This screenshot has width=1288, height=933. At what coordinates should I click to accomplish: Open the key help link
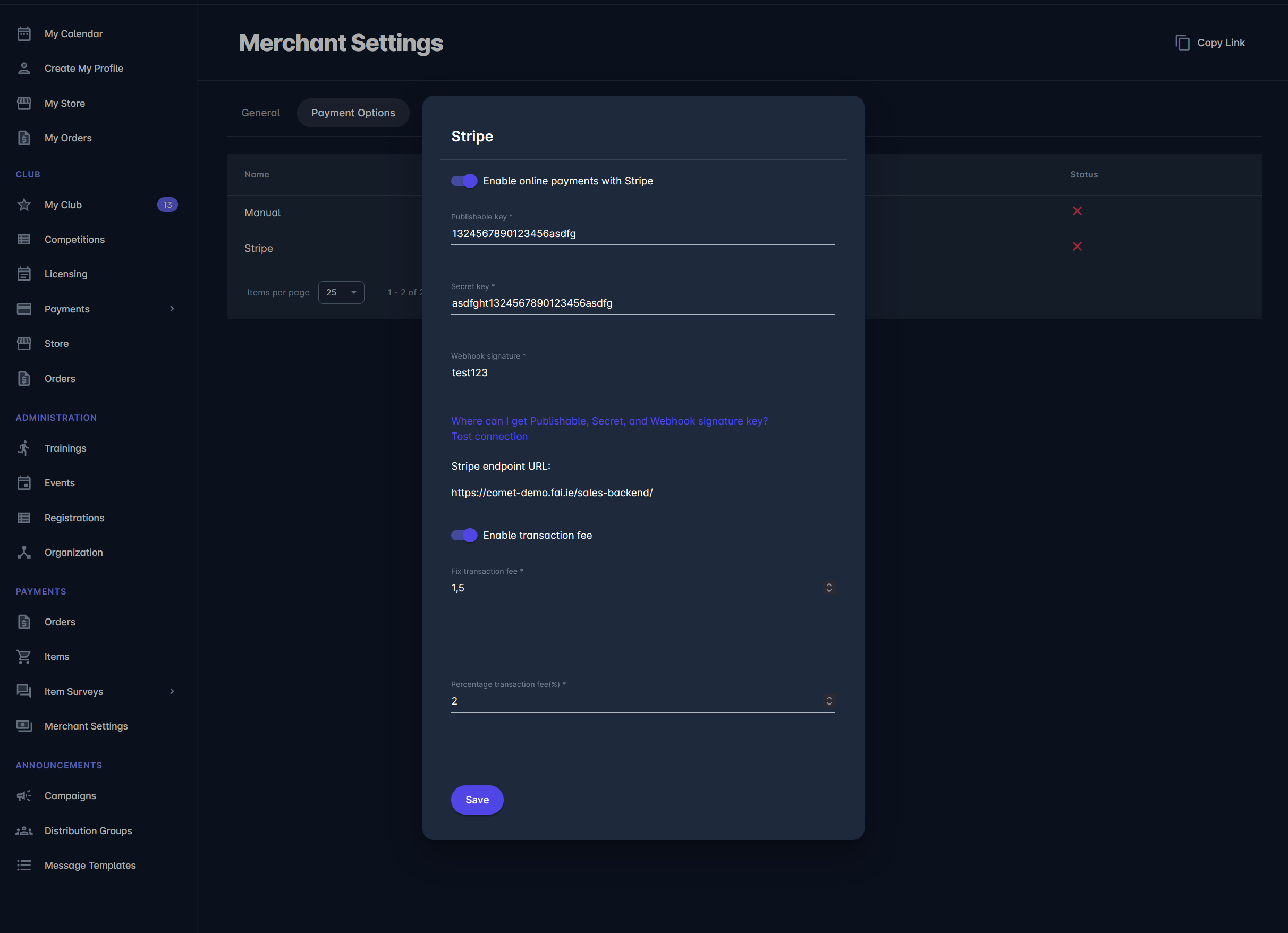tap(609, 421)
